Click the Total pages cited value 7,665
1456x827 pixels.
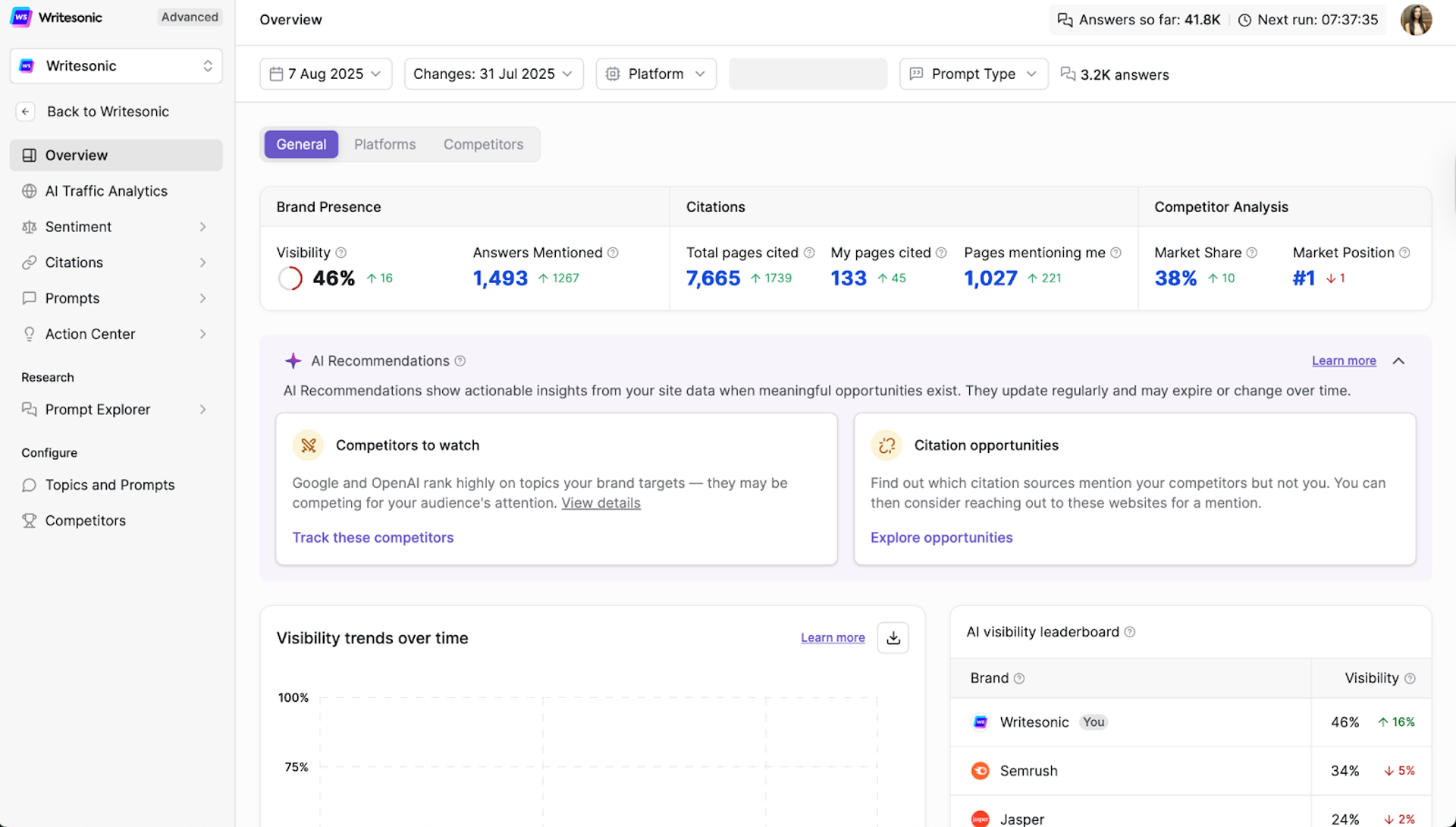pyautogui.click(x=713, y=278)
